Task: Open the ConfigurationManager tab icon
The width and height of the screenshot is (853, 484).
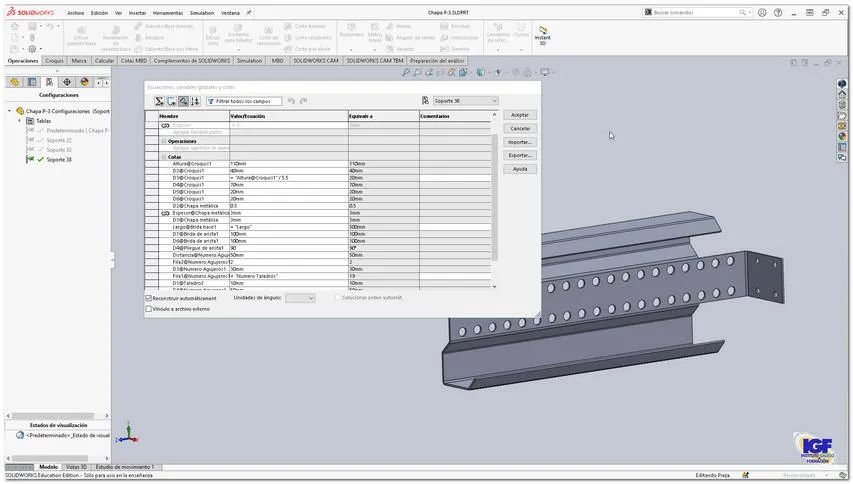Action: coord(50,82)
